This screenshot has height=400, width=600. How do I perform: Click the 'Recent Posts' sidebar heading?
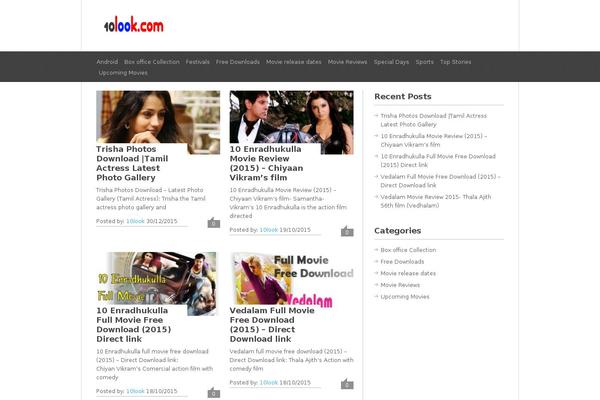click(x=403, y=96)
